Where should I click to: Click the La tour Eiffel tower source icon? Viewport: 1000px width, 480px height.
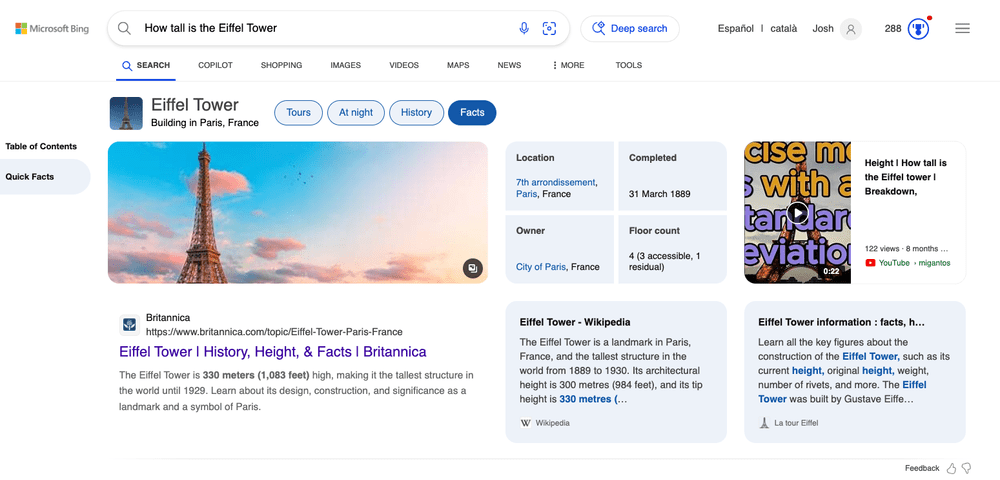pos(764,423)
